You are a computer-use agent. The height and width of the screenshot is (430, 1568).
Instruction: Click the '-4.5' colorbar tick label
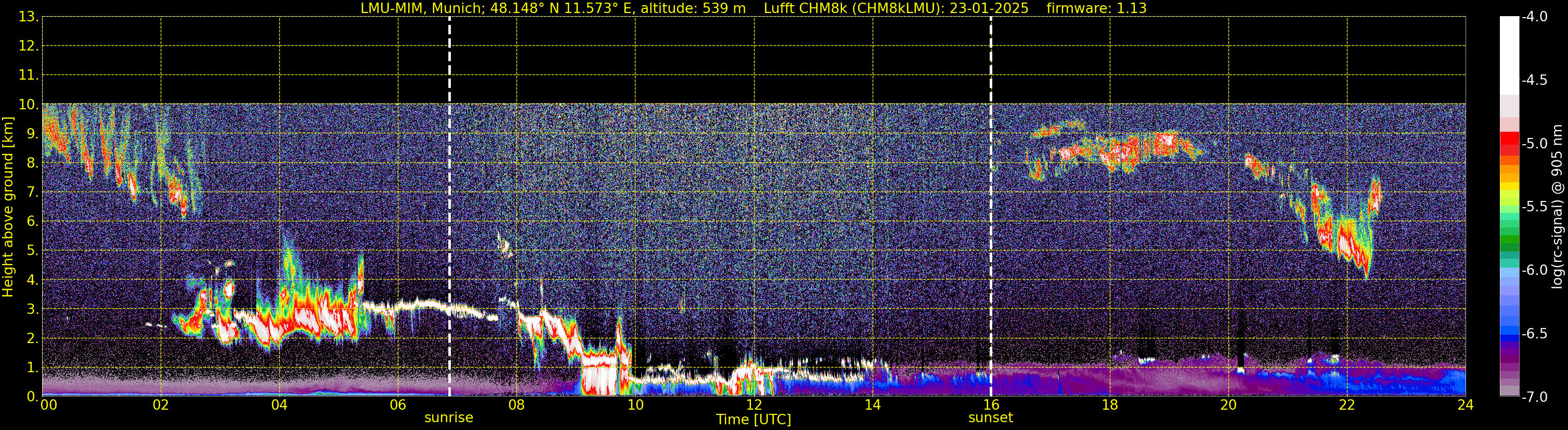[1534, 80]
